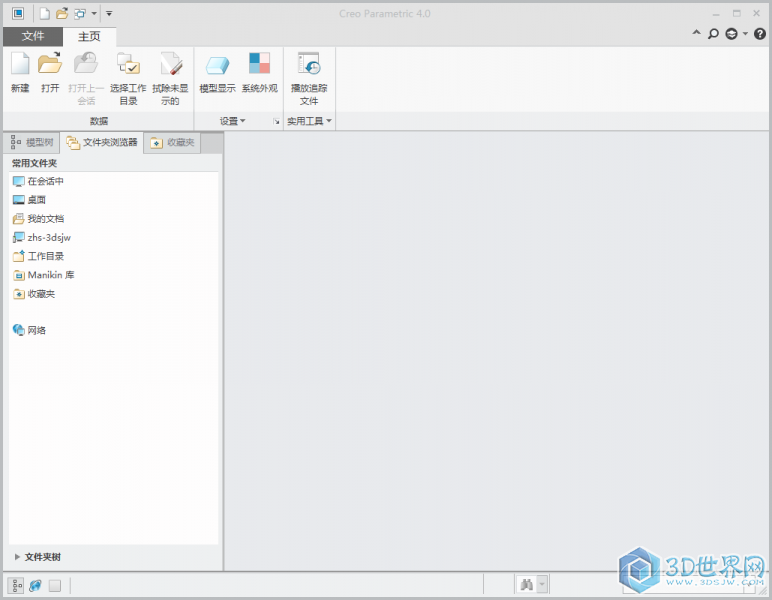
Task: Click the dialog launcher arrow in 设置 group
Action: 276,122
